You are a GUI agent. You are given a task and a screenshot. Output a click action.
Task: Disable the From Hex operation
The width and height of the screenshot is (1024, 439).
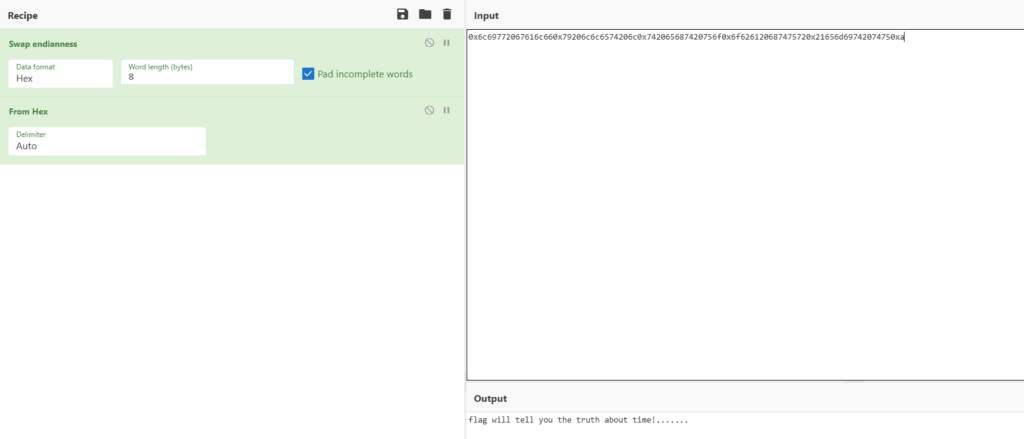(x=429, y=110)
